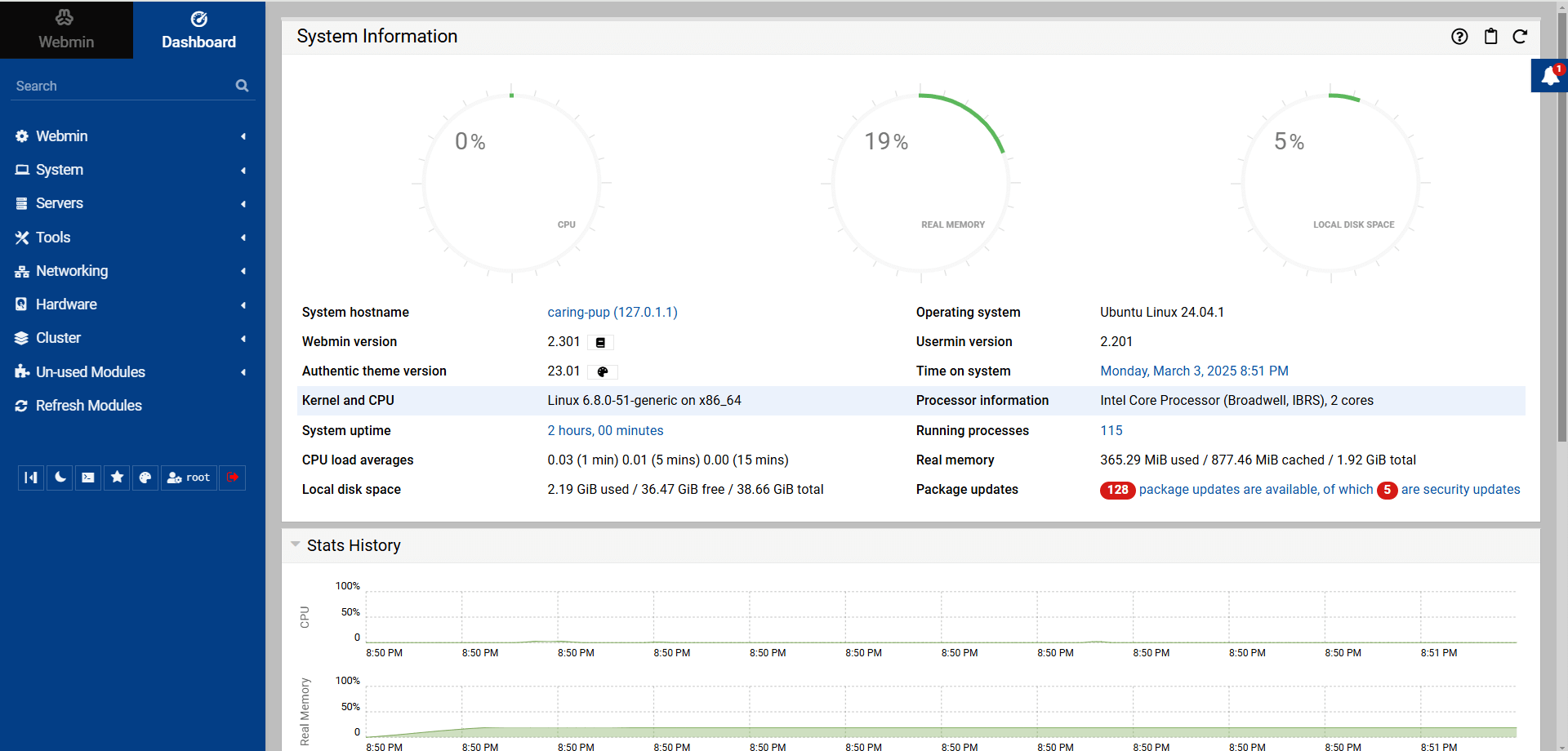Expand the Networking menu category
Screen dimensions: 1568x751
[x=72, y=271]
